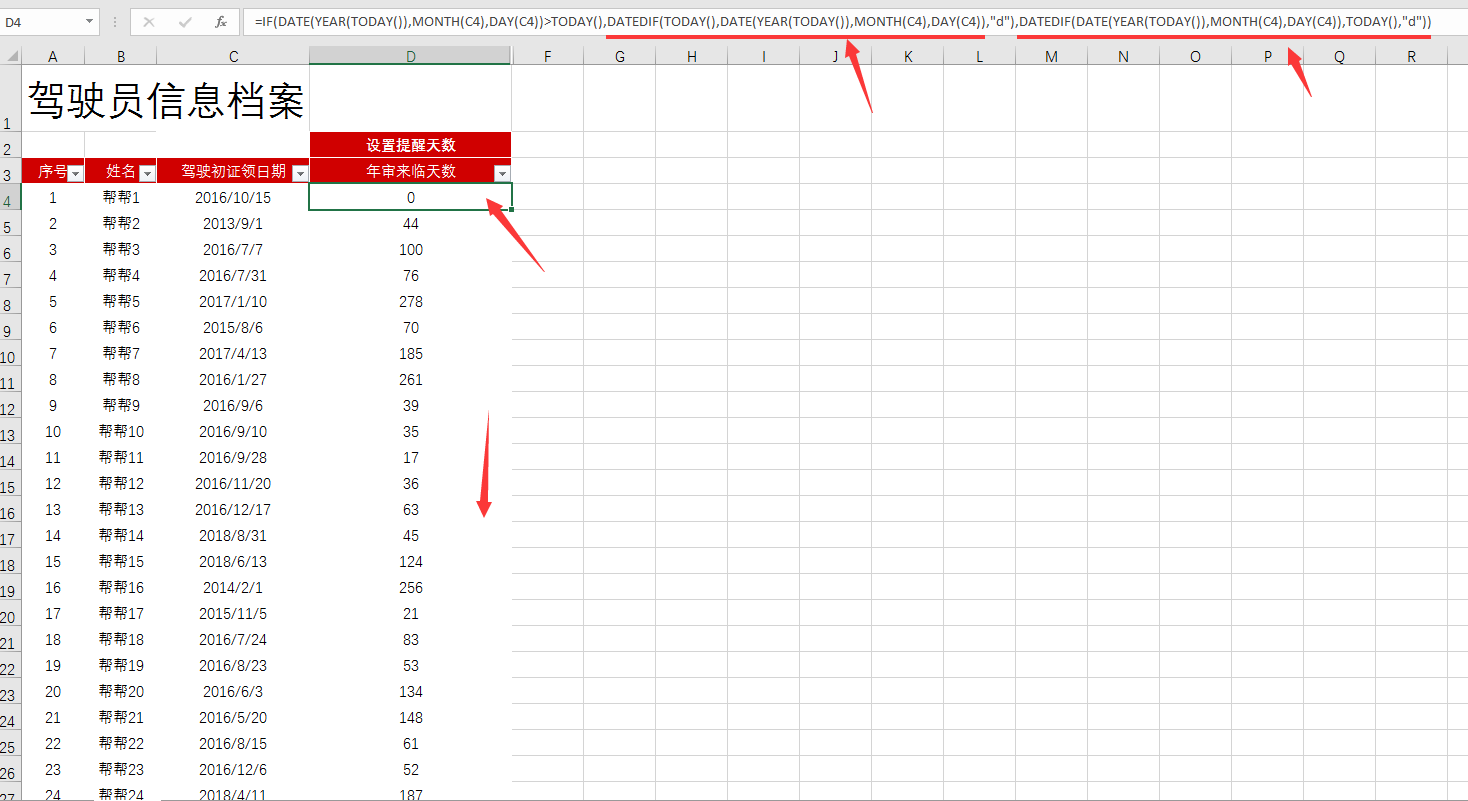
Task: Select cell with date 2015/11/5
Action: point(233,614)
